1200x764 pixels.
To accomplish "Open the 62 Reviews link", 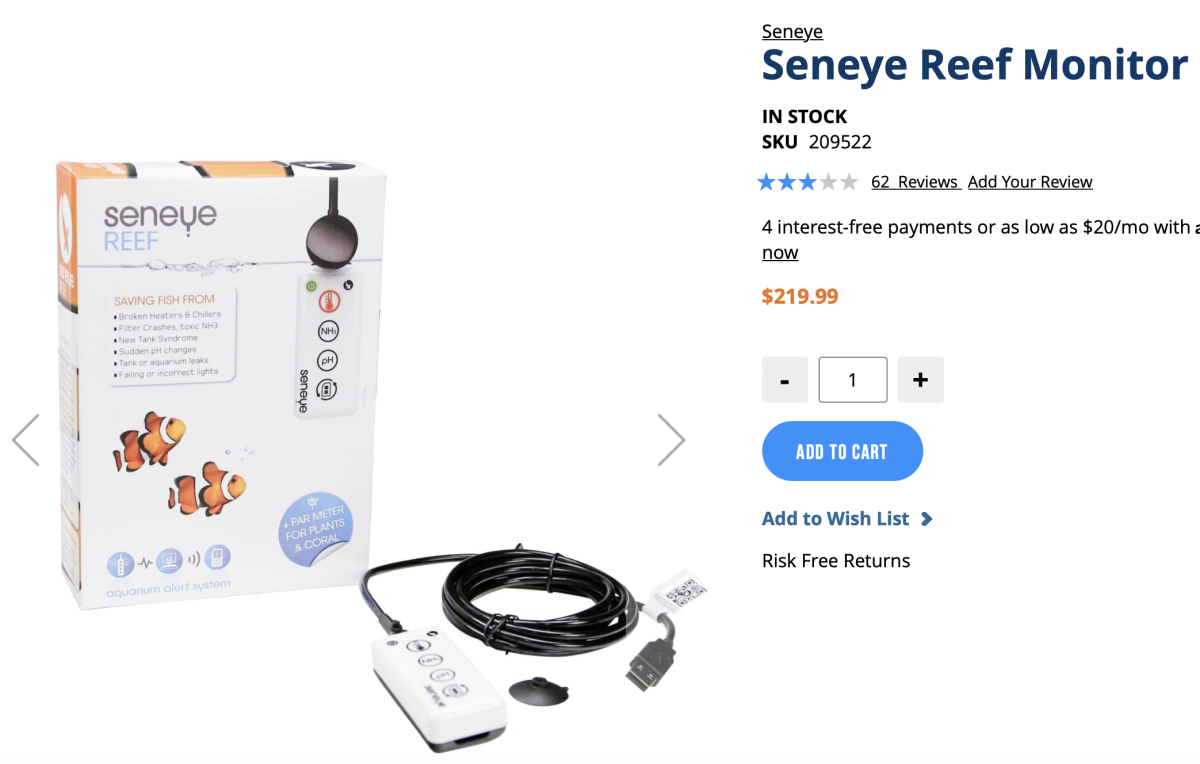I will pos(915,182).
